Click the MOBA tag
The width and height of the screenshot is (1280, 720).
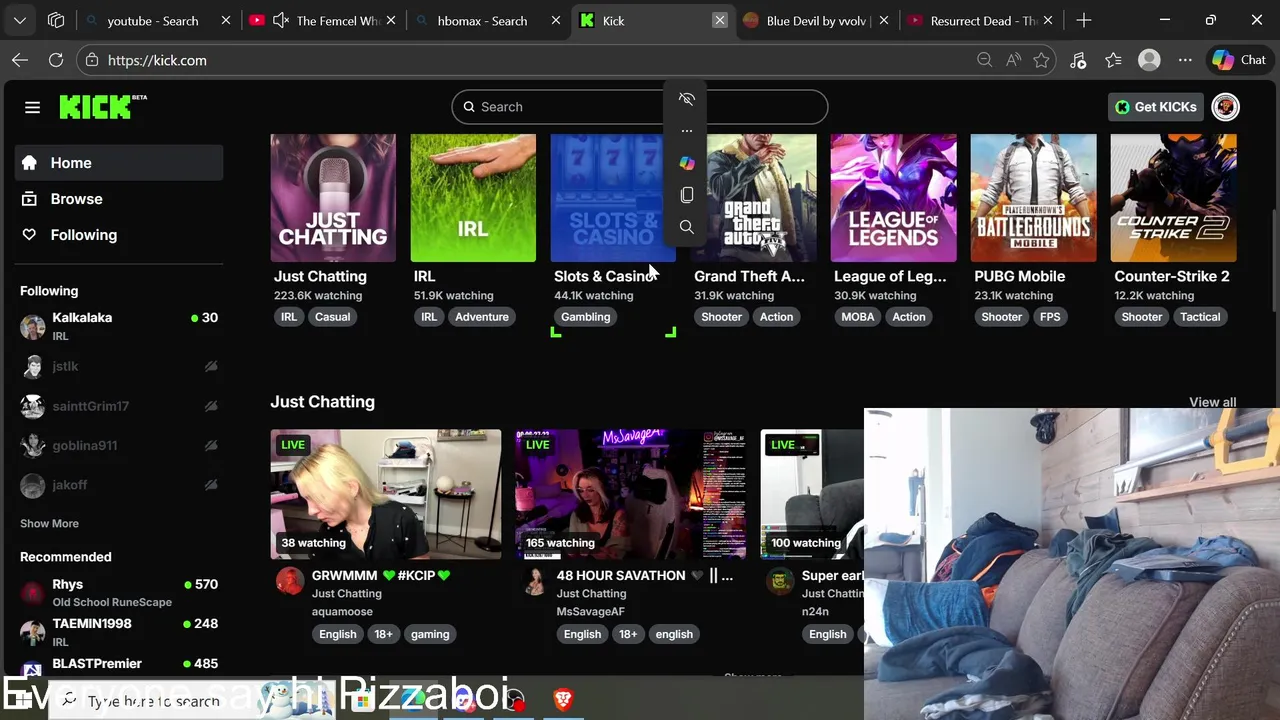tap(857, 317)
